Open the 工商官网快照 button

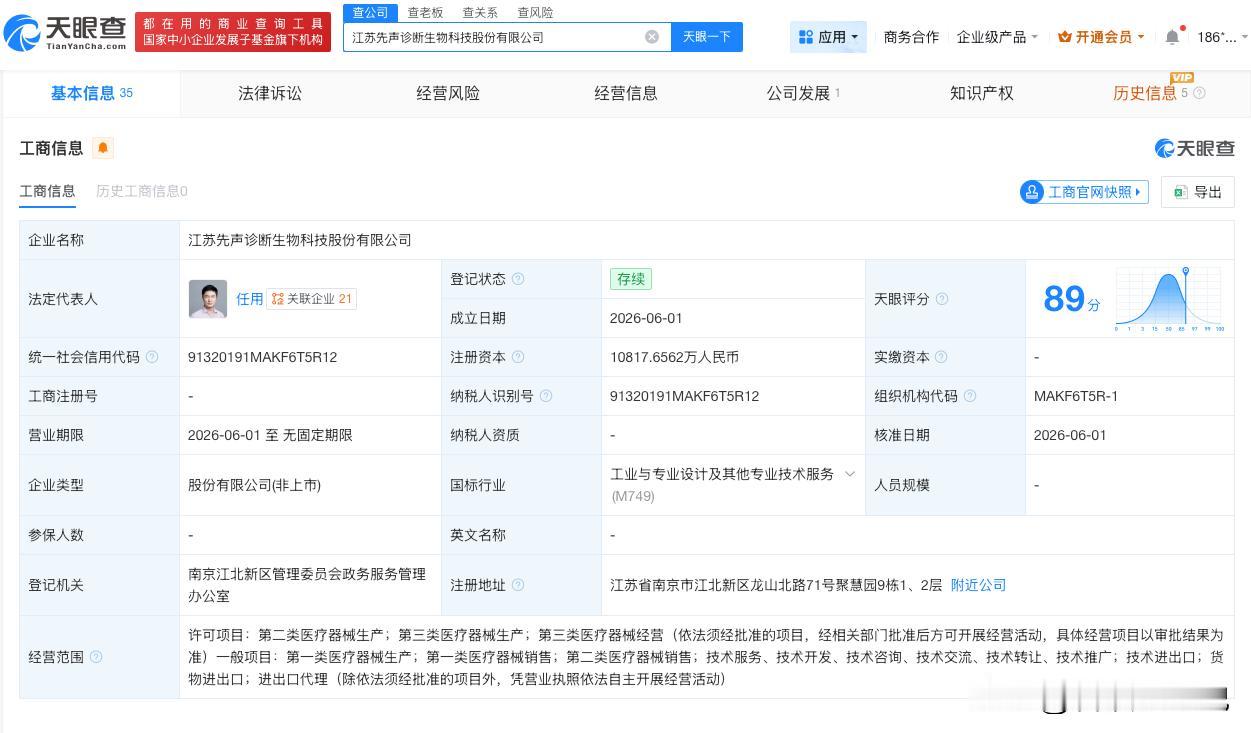[1084, 192]
